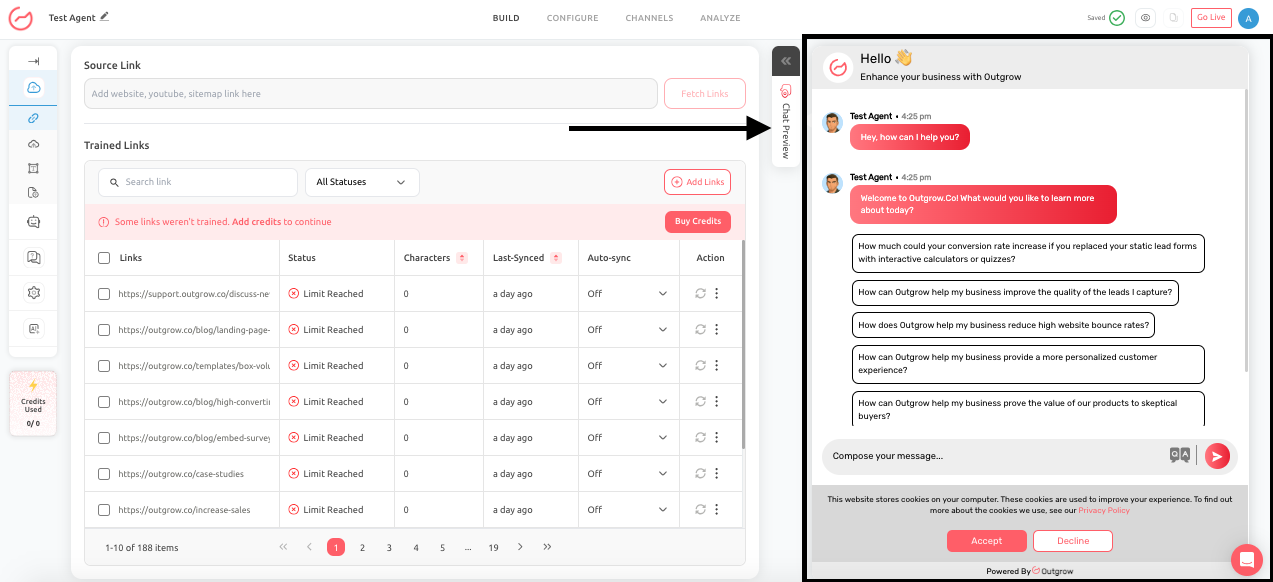Screen dimensions: 1273x582
Task: Re-sync the support.outgrow.co/discuss link
Action: (x=701, y=294)
